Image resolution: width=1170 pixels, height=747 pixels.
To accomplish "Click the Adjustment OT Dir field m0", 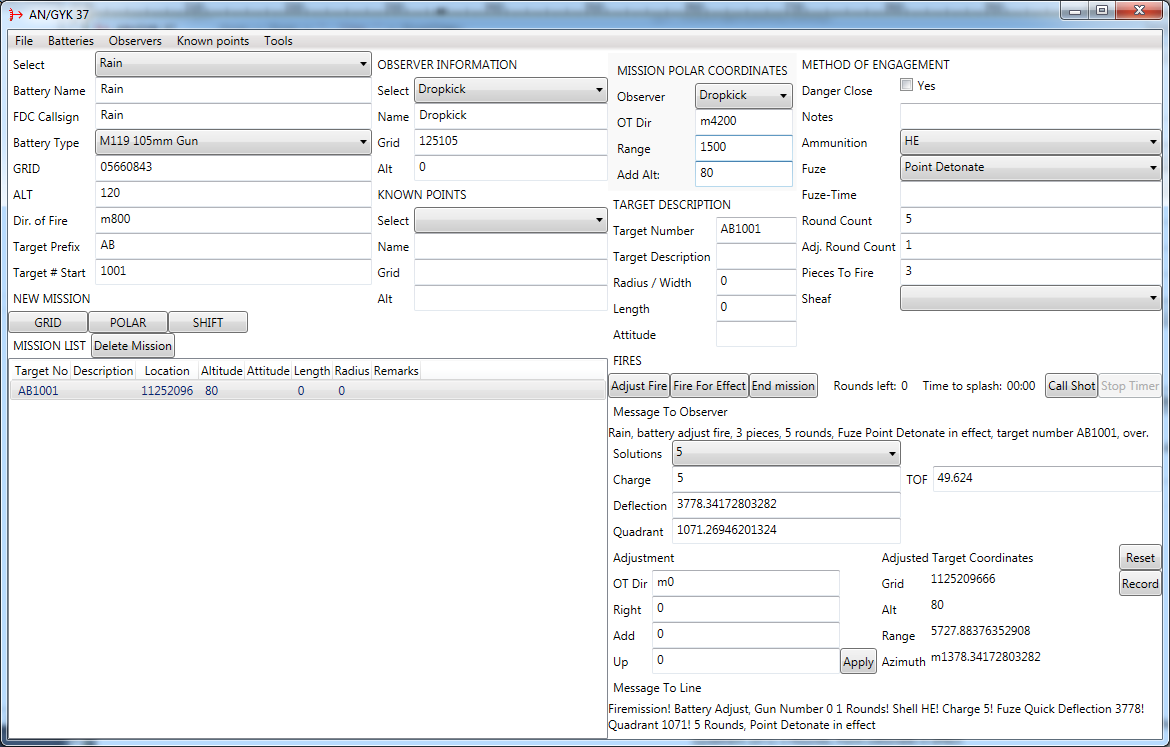I will (x=745, y=584).
